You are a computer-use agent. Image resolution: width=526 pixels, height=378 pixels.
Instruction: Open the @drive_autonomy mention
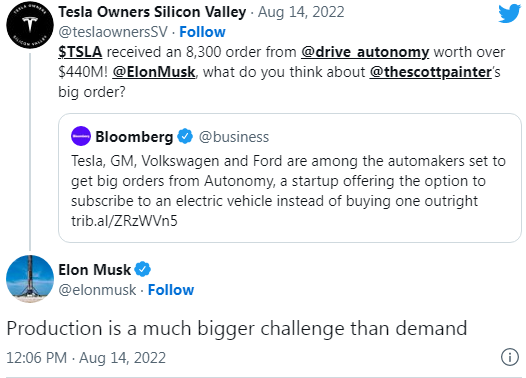pyautogui.click(x=365, y=52)
